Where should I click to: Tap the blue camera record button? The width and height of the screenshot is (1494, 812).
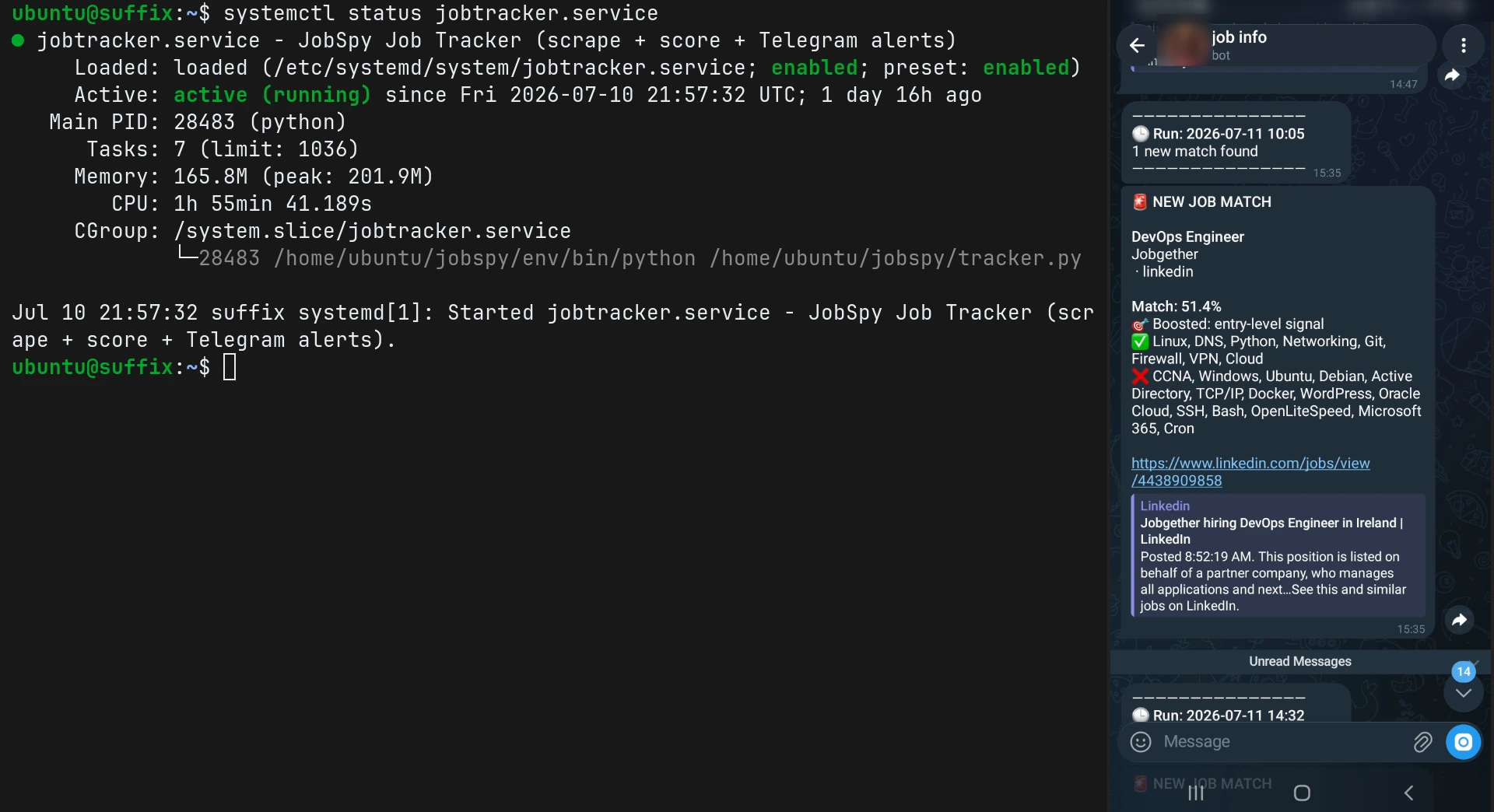1463,742
